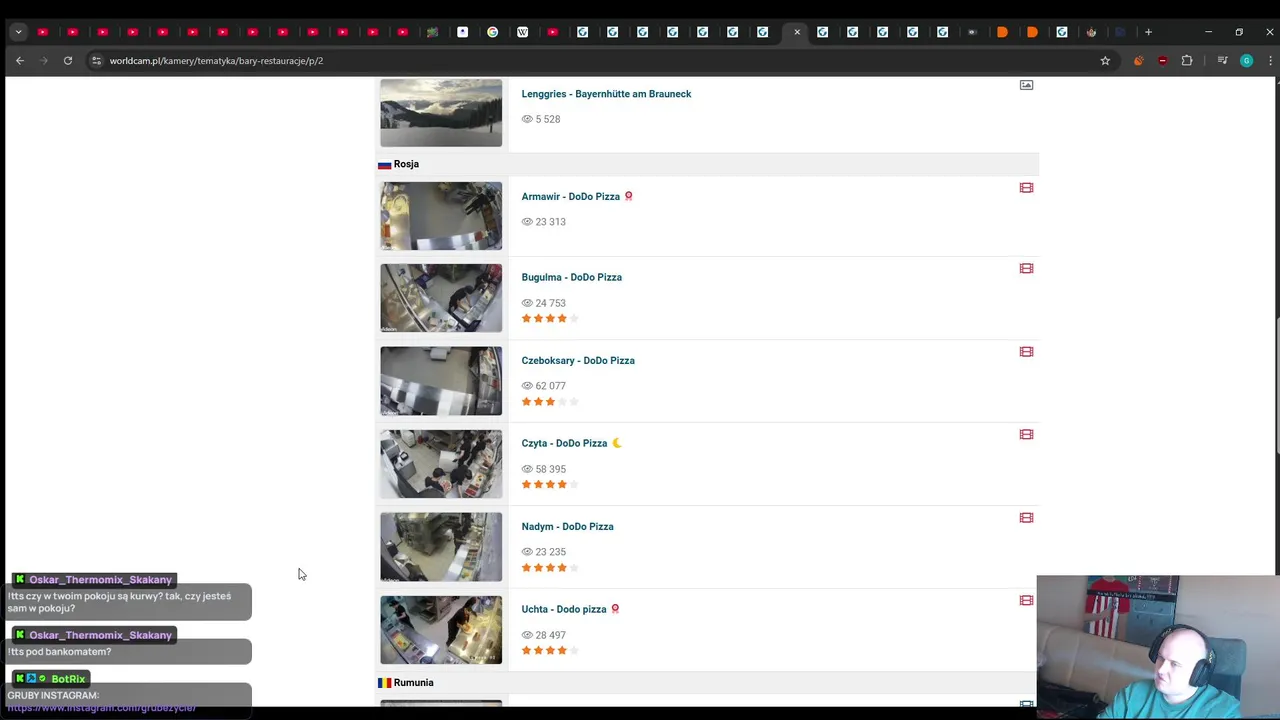Click video camera icon for Uchta row
Screen dimensions: 1280x720
point(1026,601)
